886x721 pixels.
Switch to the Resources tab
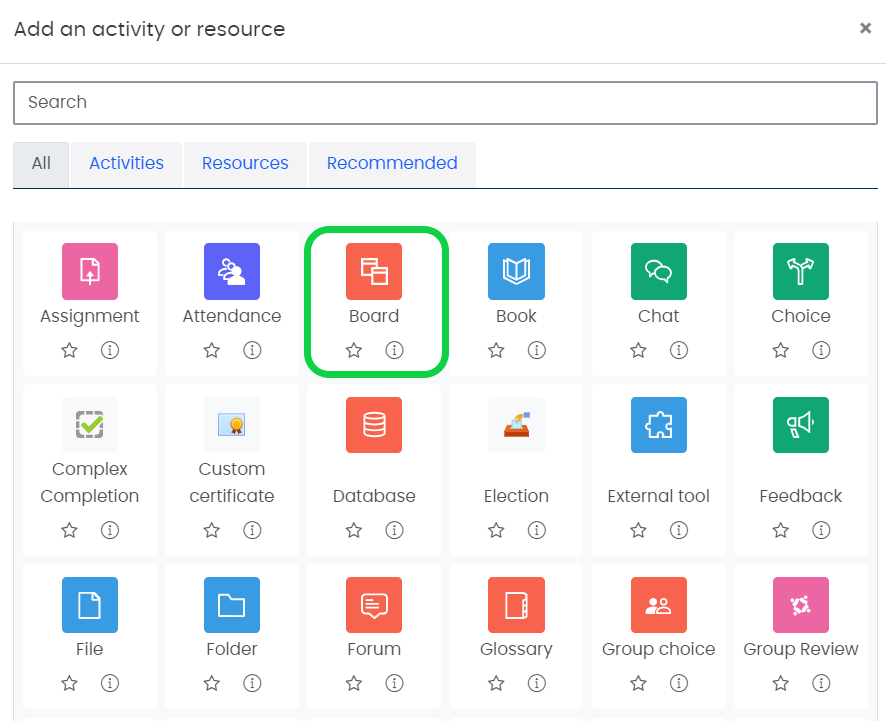tap(245, 163)
